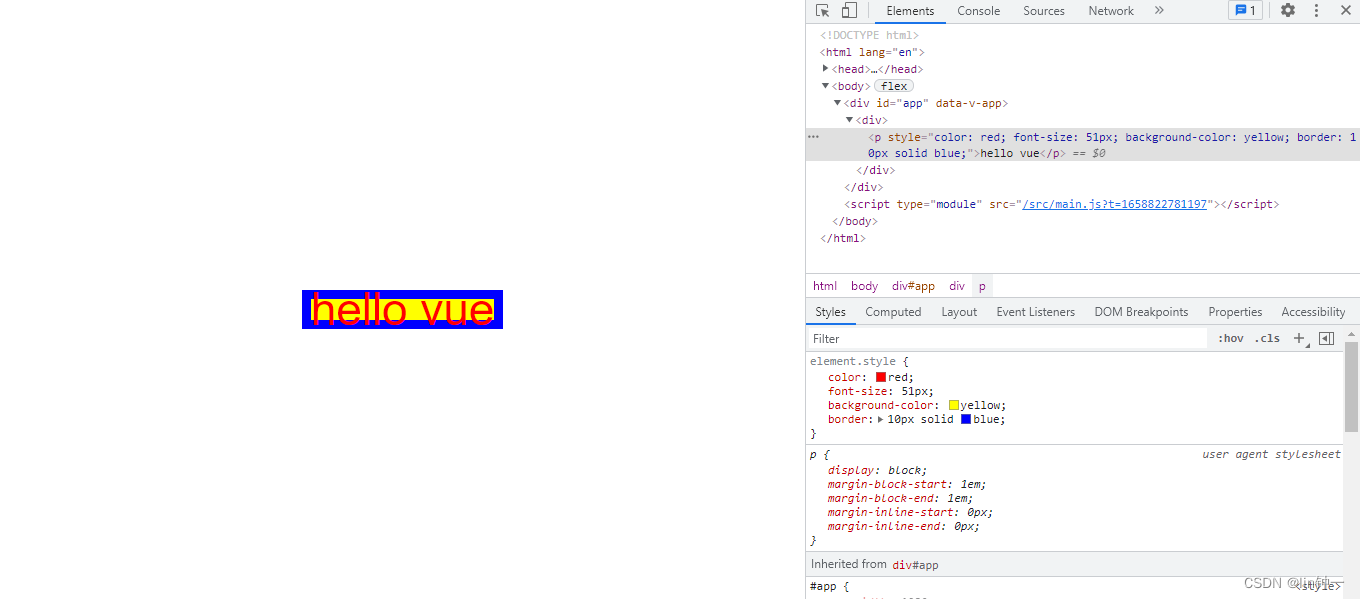Viewport: 1360px width, 599px height.
Task: Show more DevTools tabs with double chevron
Action: click(1159, 11)
